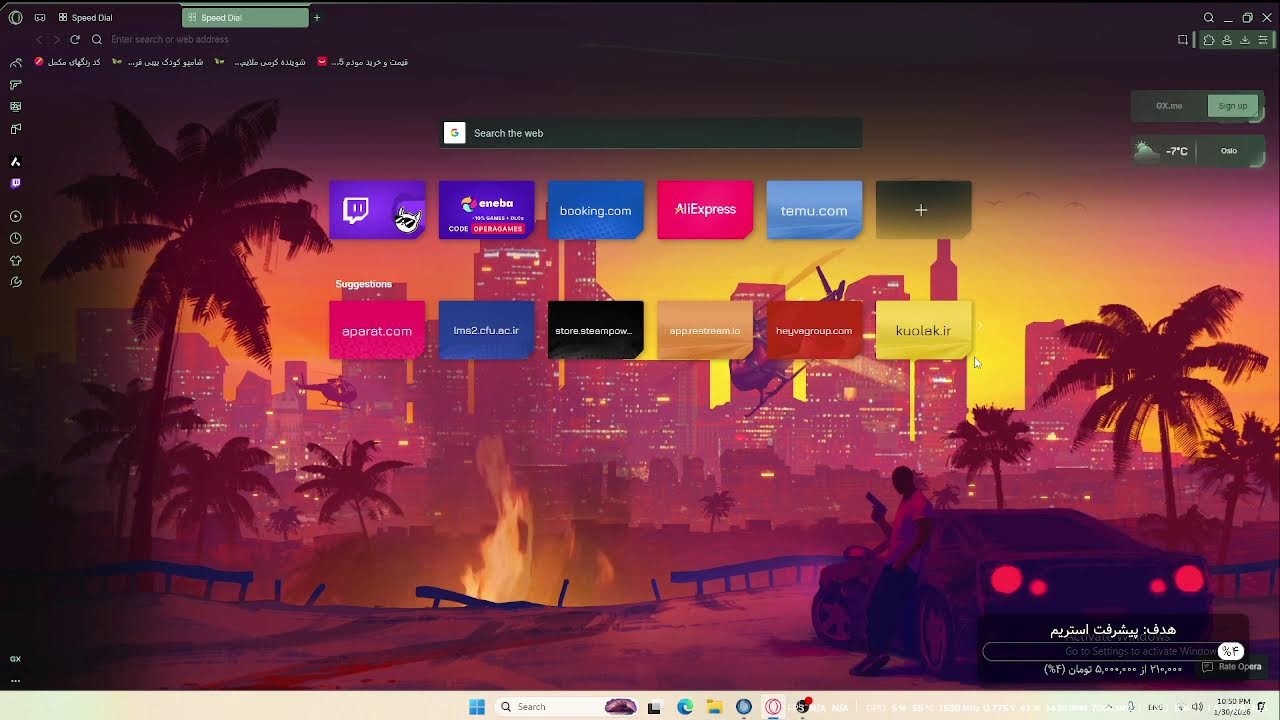
Task: Take a snapshot with capture icon
Action: 1182,40
